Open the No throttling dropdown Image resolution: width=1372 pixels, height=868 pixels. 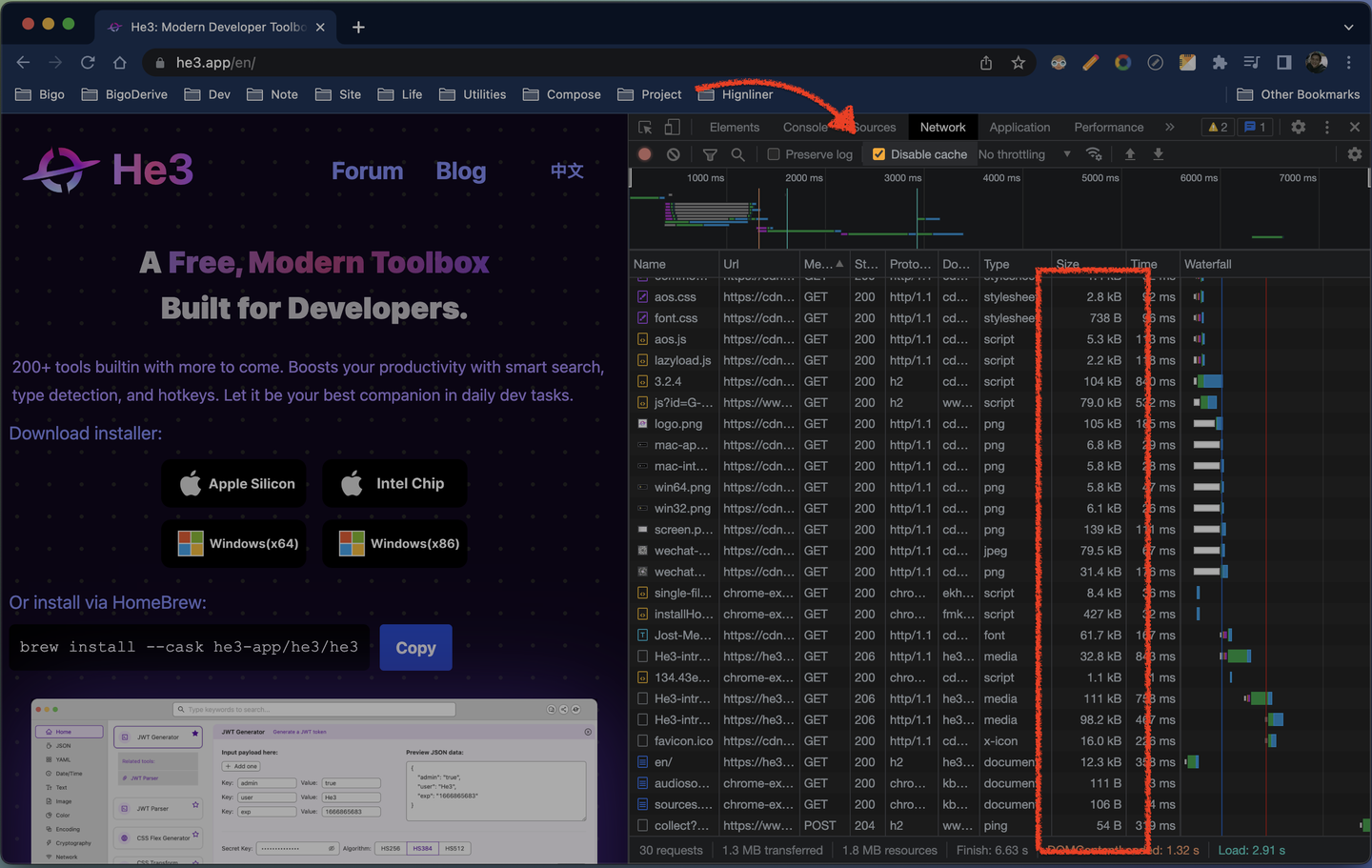click(1019, 153)
